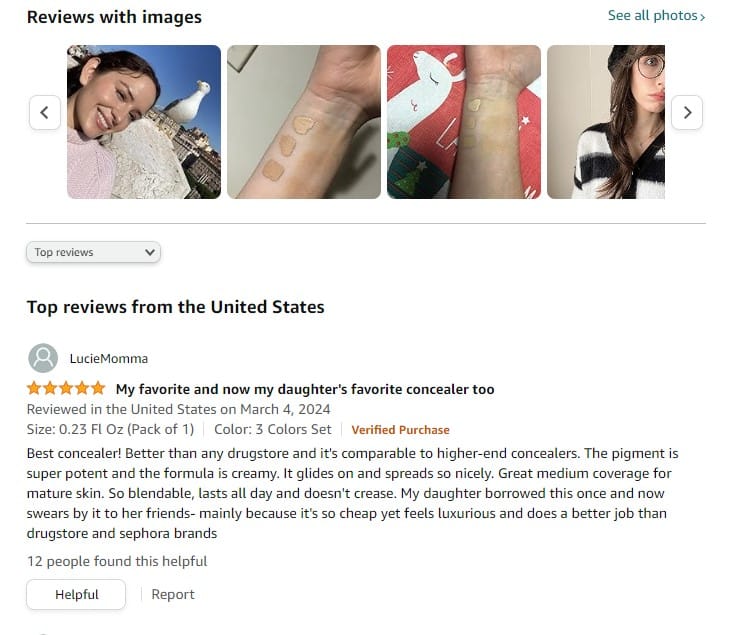This screenshot has height=635, width=737.
Task: Open the swatch photo with the llama fabric
Action: [x=463, y=122]
